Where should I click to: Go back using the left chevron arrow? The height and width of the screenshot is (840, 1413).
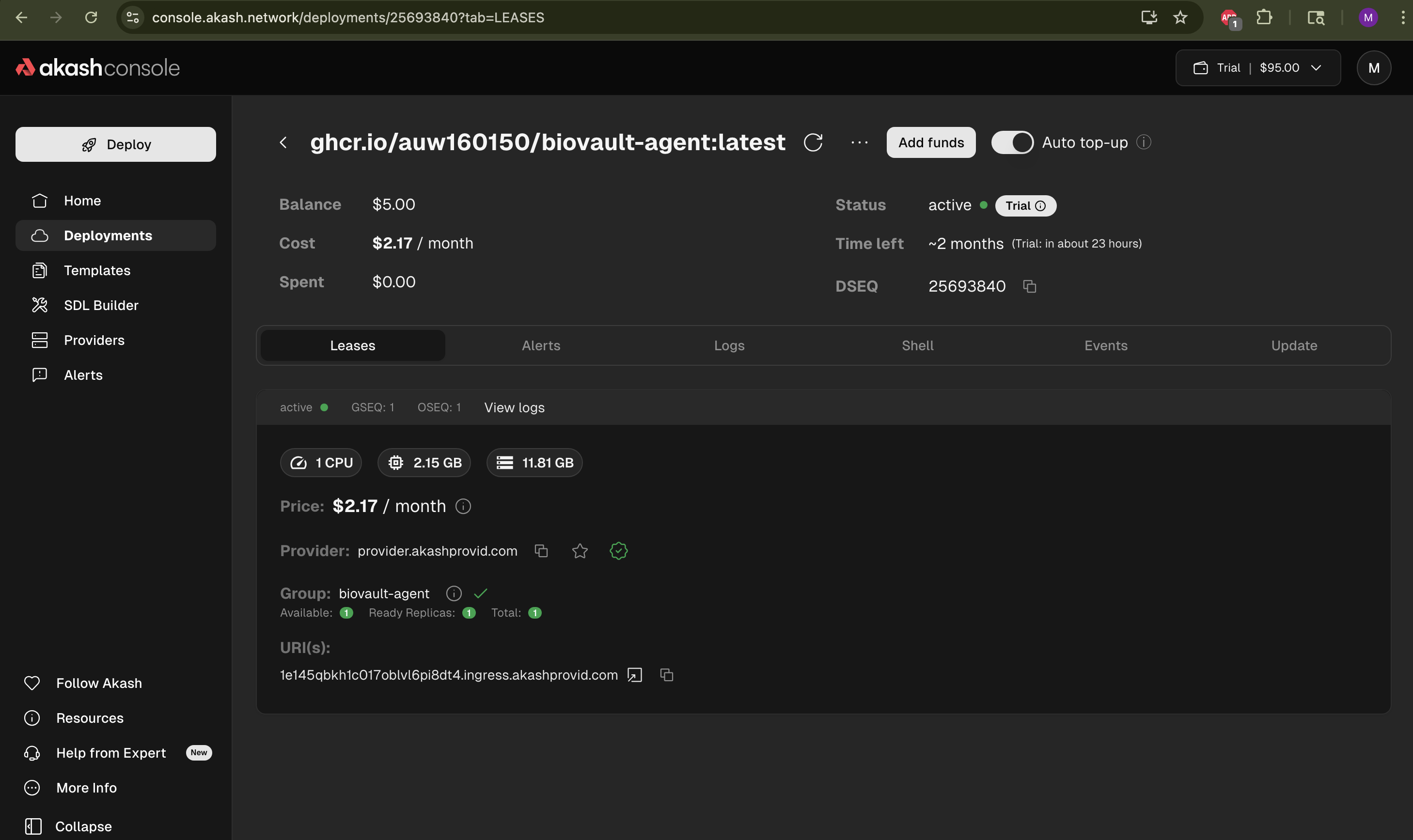point(283,142)
